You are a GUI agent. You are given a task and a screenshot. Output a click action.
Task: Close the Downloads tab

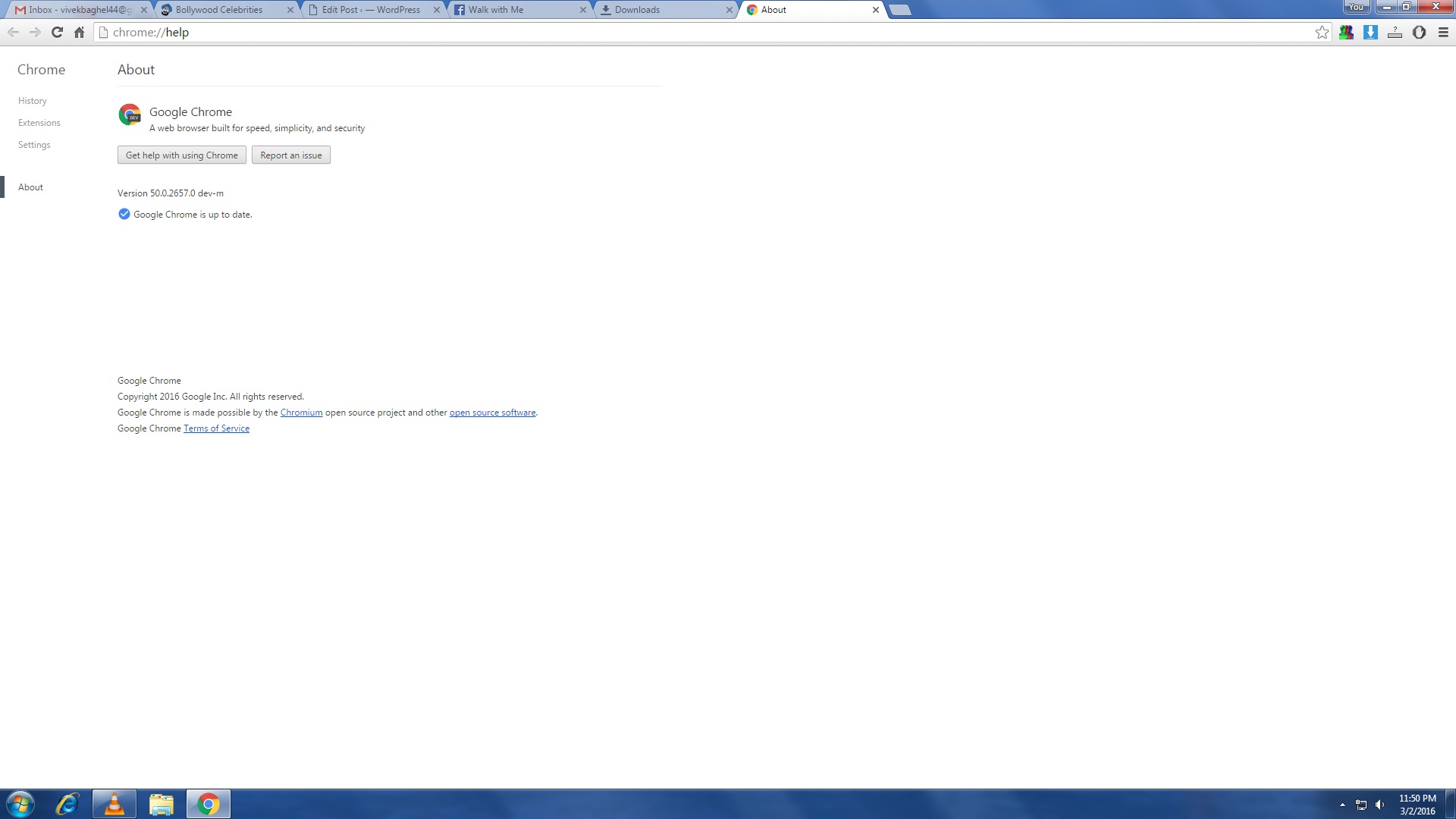point(729,10)
